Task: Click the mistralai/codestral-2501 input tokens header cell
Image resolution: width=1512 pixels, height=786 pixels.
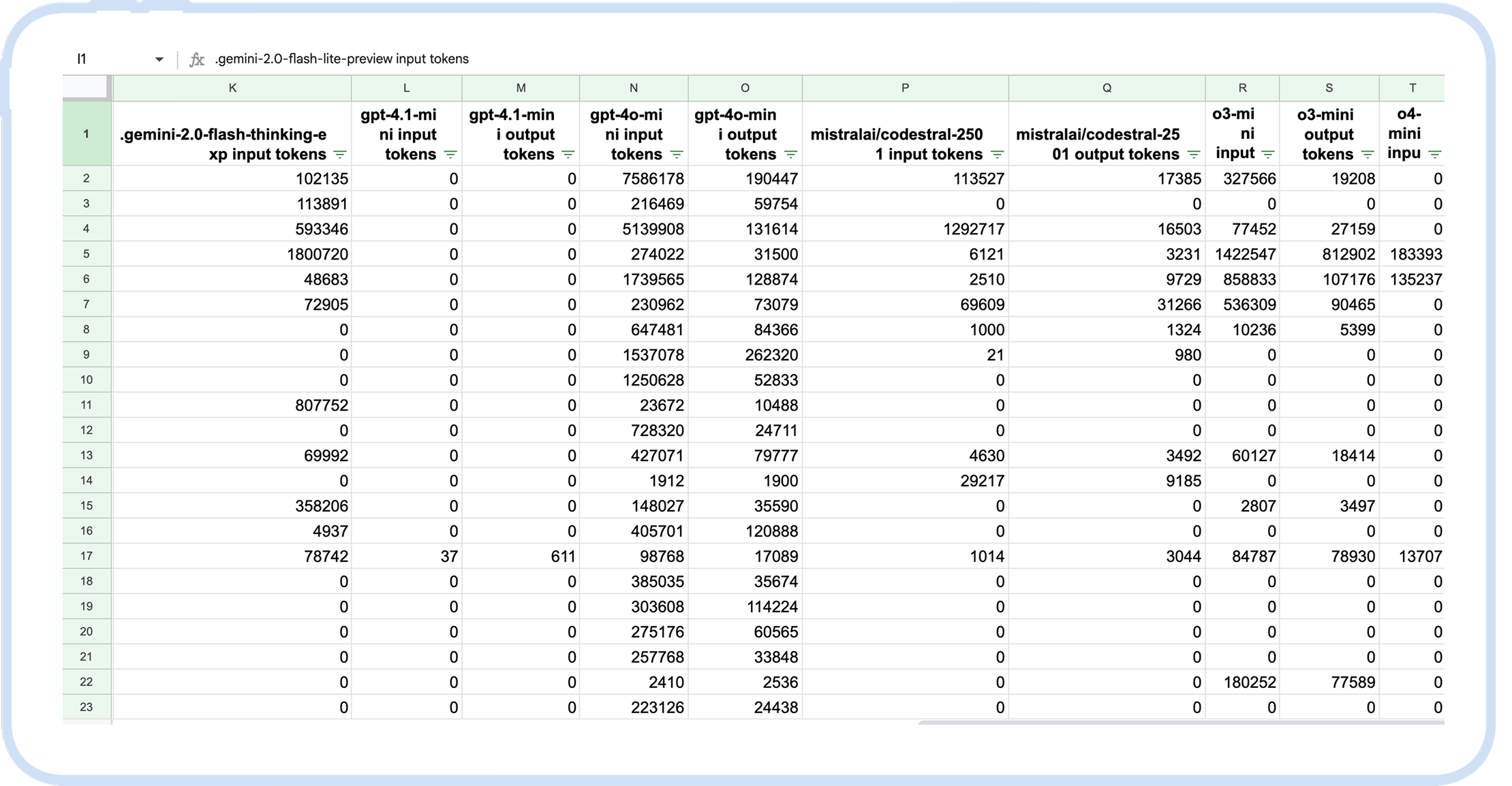Action: click(906, 133)
